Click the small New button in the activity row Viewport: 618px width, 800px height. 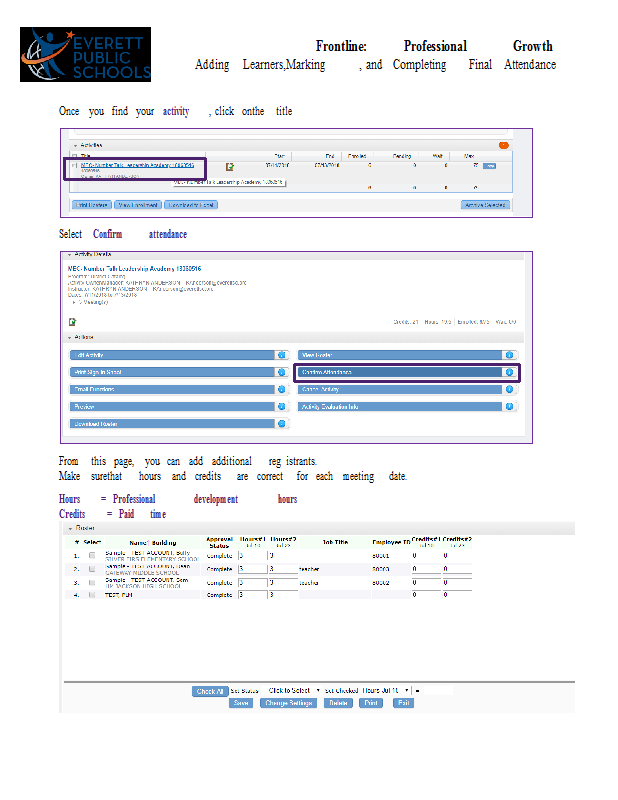click(489, 166)
